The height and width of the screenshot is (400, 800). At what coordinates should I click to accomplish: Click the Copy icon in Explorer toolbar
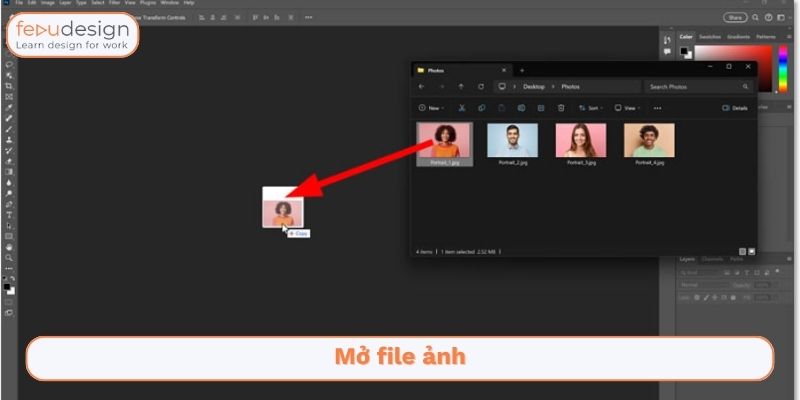[x=481, y=108]
